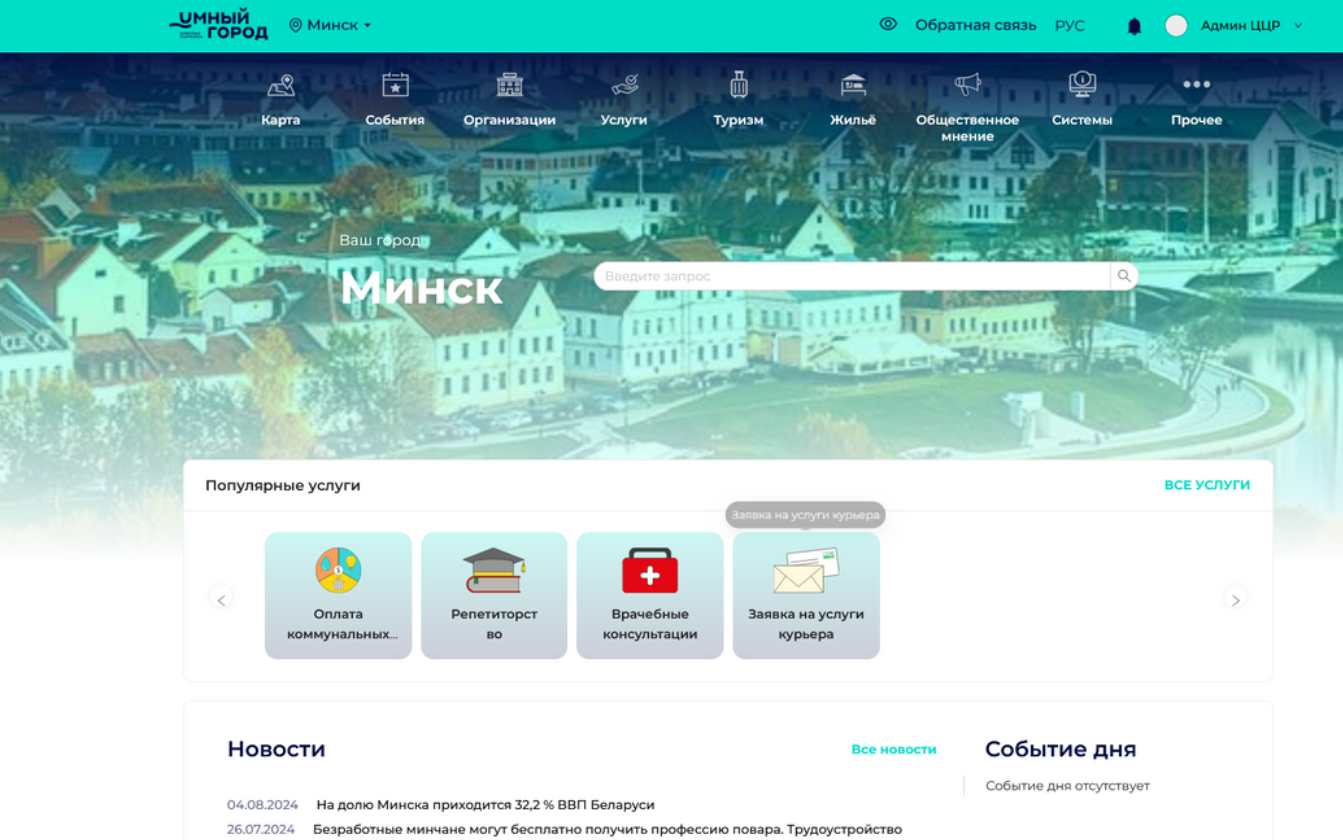Viewport: 1343px width, 840px height.
Task: Open Общественное мнение megaphone icon
Action: pyautogui.click(x=967, y=85)
